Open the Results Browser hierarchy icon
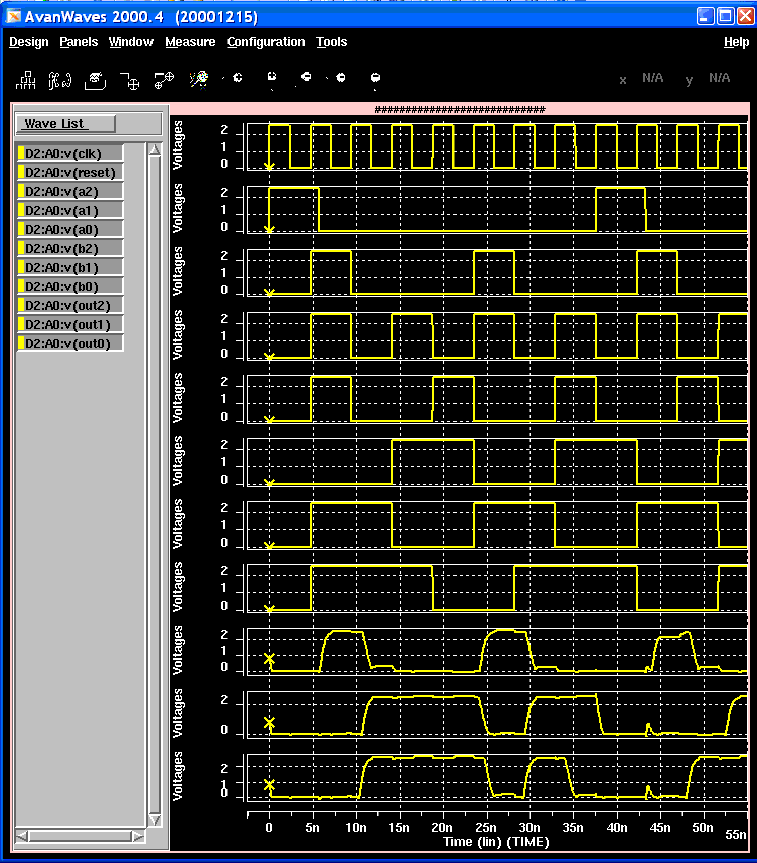The image size is (757, 863). click(x=26, y=80)
